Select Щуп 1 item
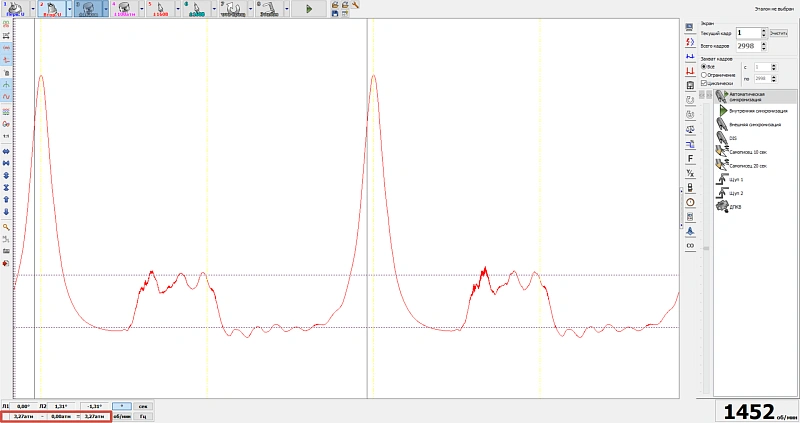The image size is (800, 423). coord(755,180)
